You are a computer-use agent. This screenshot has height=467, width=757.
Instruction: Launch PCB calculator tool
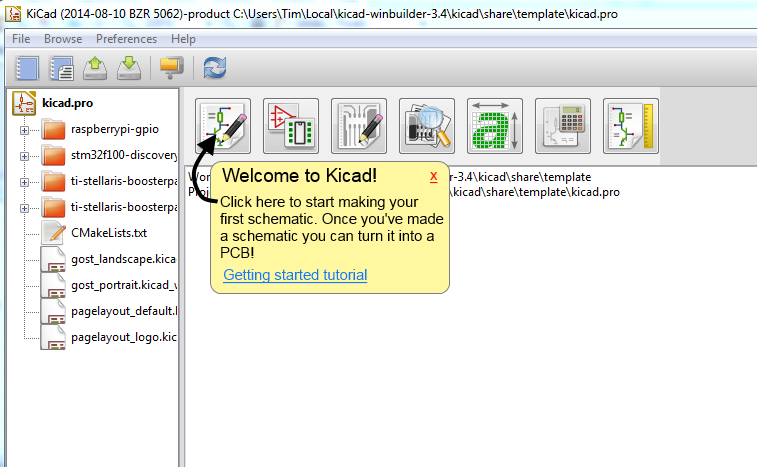click(563, 126)
